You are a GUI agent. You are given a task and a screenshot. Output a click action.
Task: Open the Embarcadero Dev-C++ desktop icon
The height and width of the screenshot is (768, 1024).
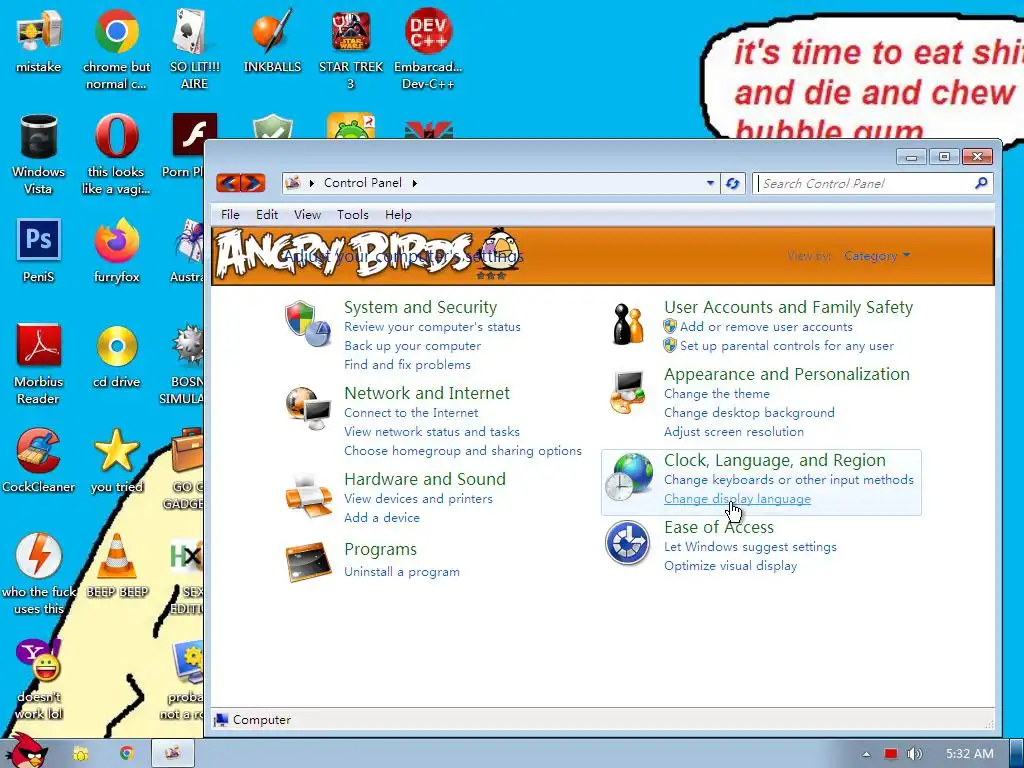[x=428, y=49]
